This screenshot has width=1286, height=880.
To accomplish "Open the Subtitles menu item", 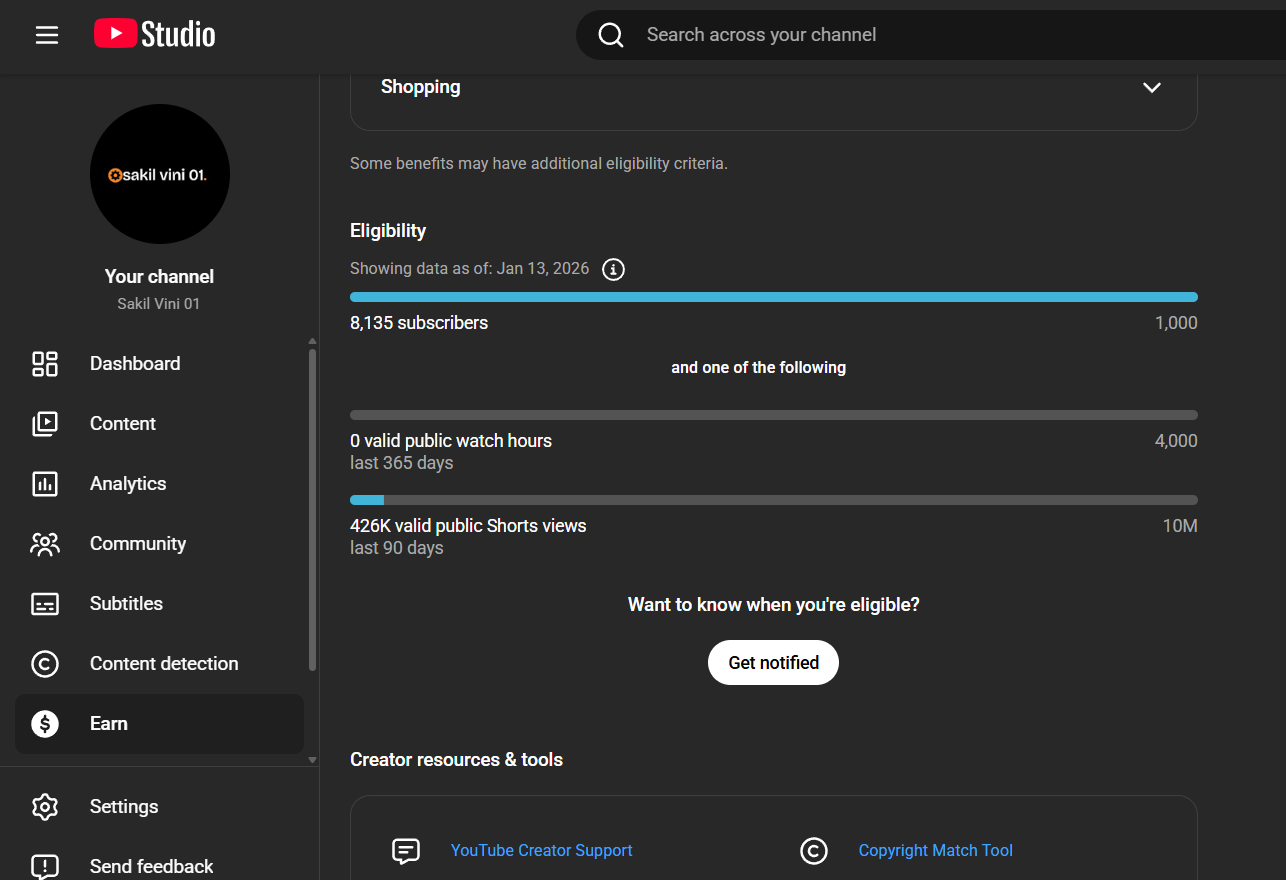I will pyautogui.click(x=126, y=604).
